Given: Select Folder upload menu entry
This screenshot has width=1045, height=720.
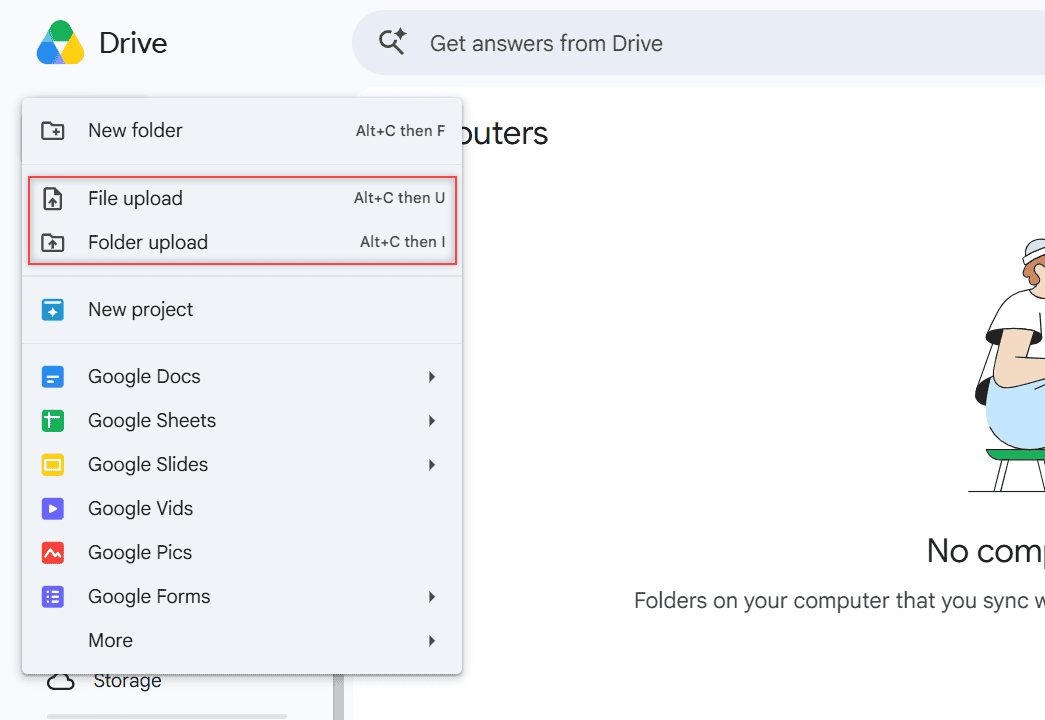Looking at the screenshot, I should tap(242, 243).
